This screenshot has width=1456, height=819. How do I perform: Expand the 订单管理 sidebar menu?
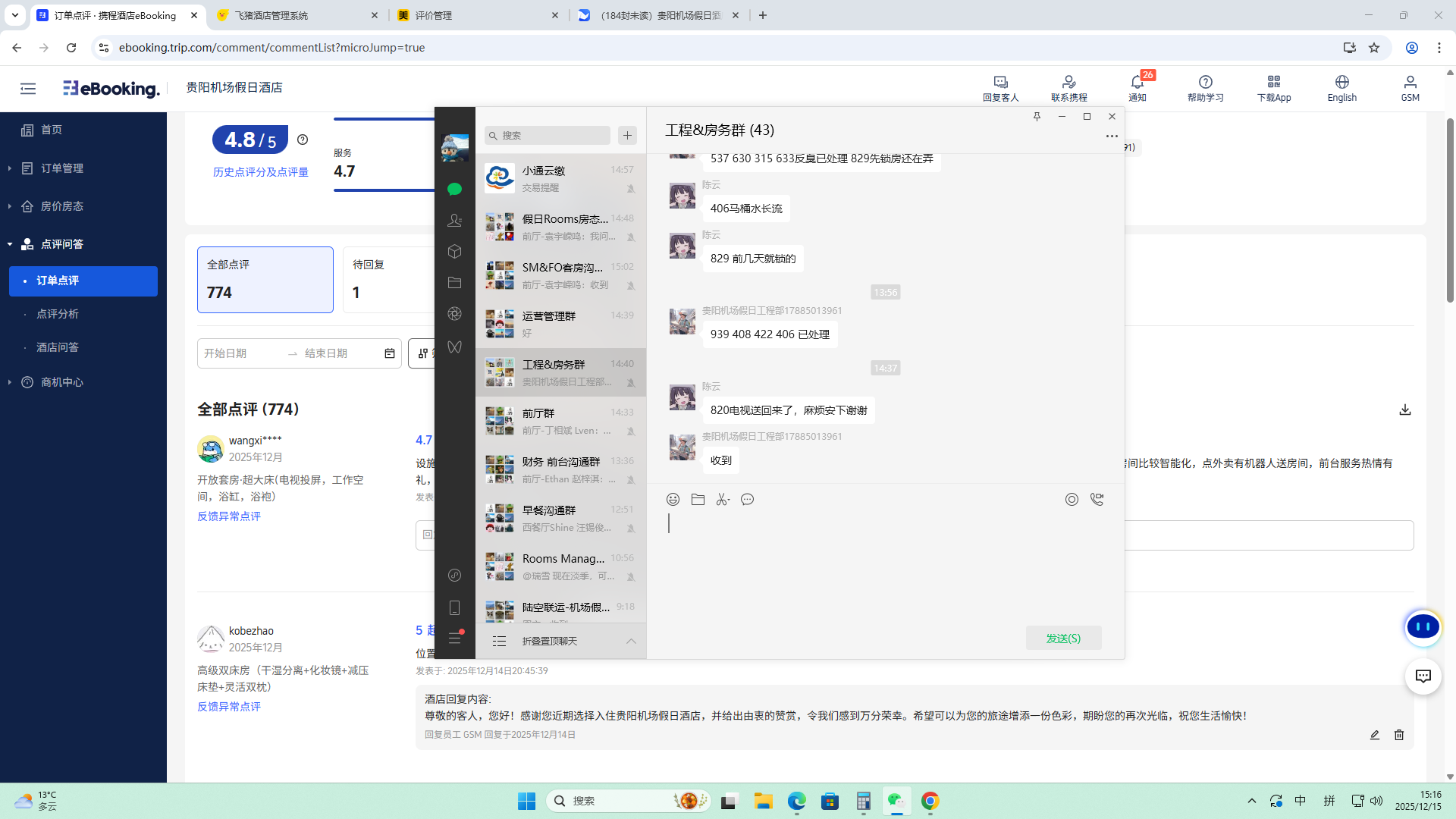tap(62, 168)
